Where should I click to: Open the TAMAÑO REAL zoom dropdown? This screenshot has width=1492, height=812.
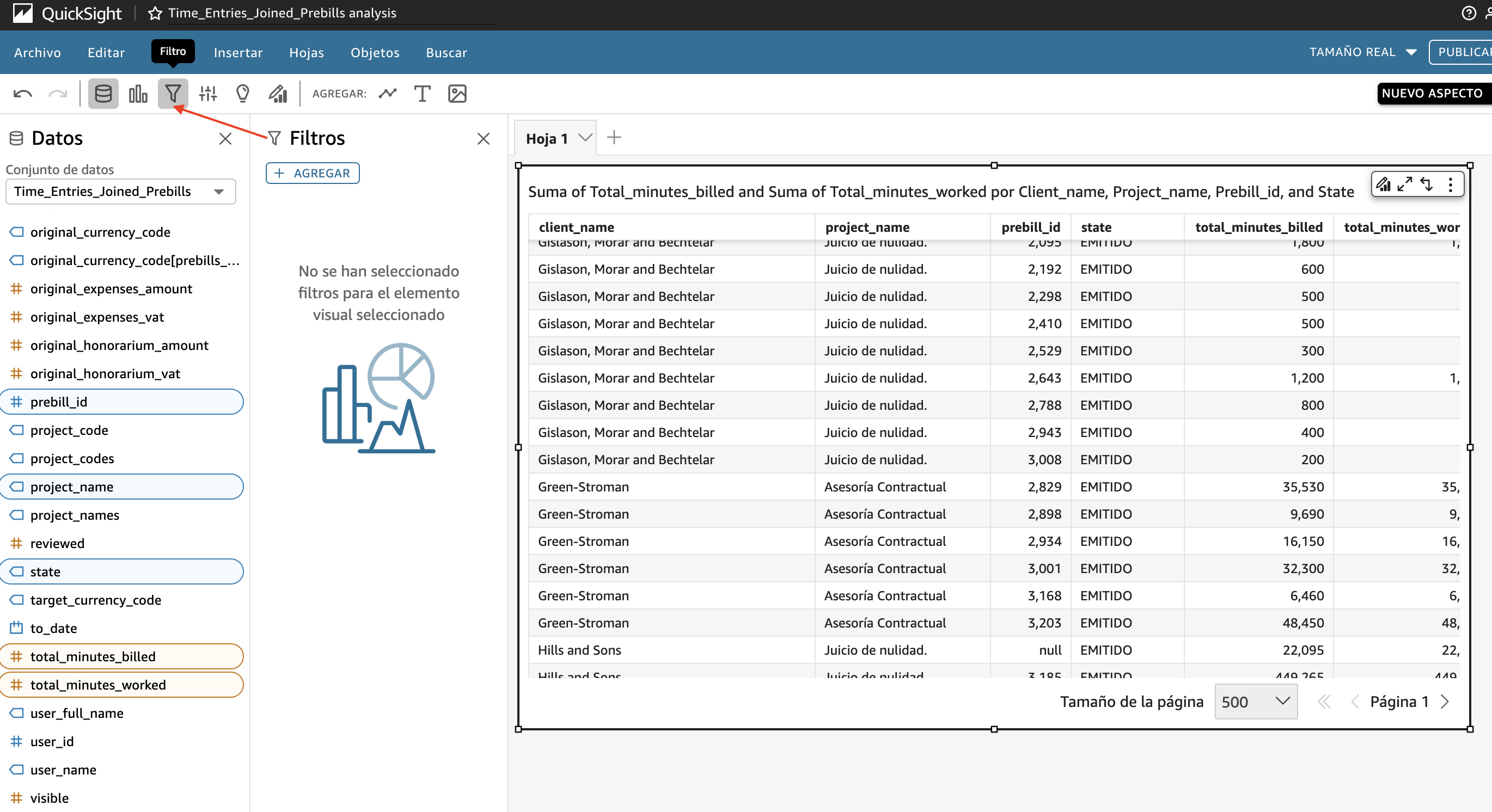pyautogui.click(x=1363, y=52)
